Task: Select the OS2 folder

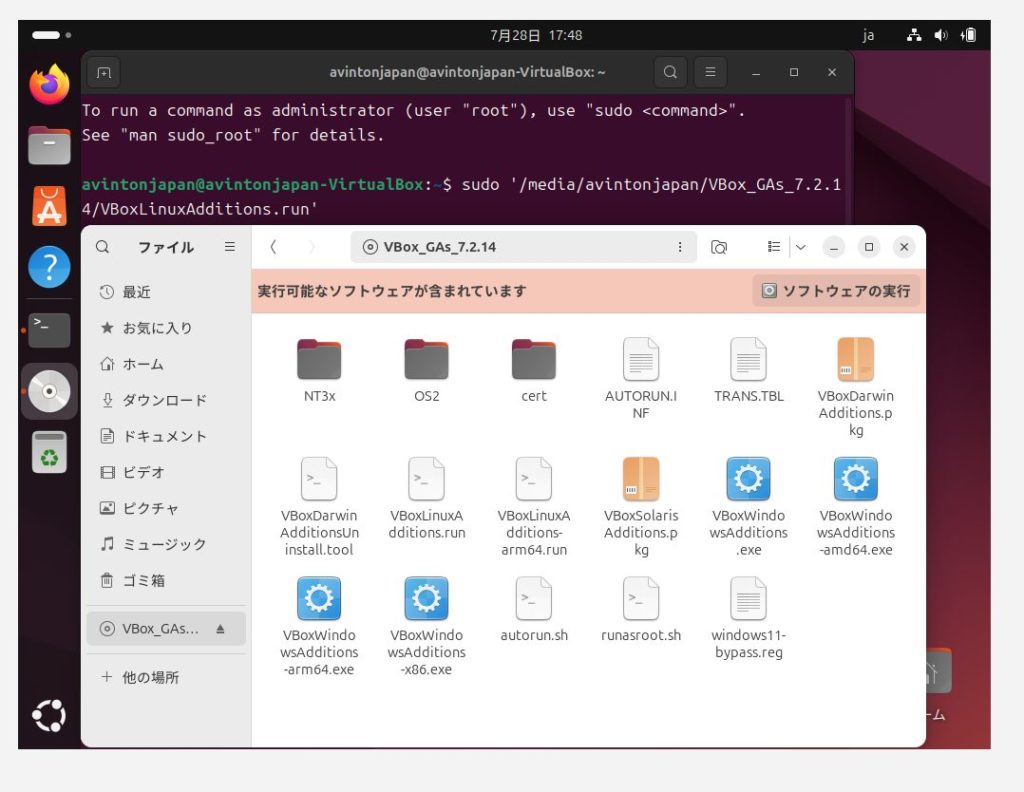Action: (426, 370)
